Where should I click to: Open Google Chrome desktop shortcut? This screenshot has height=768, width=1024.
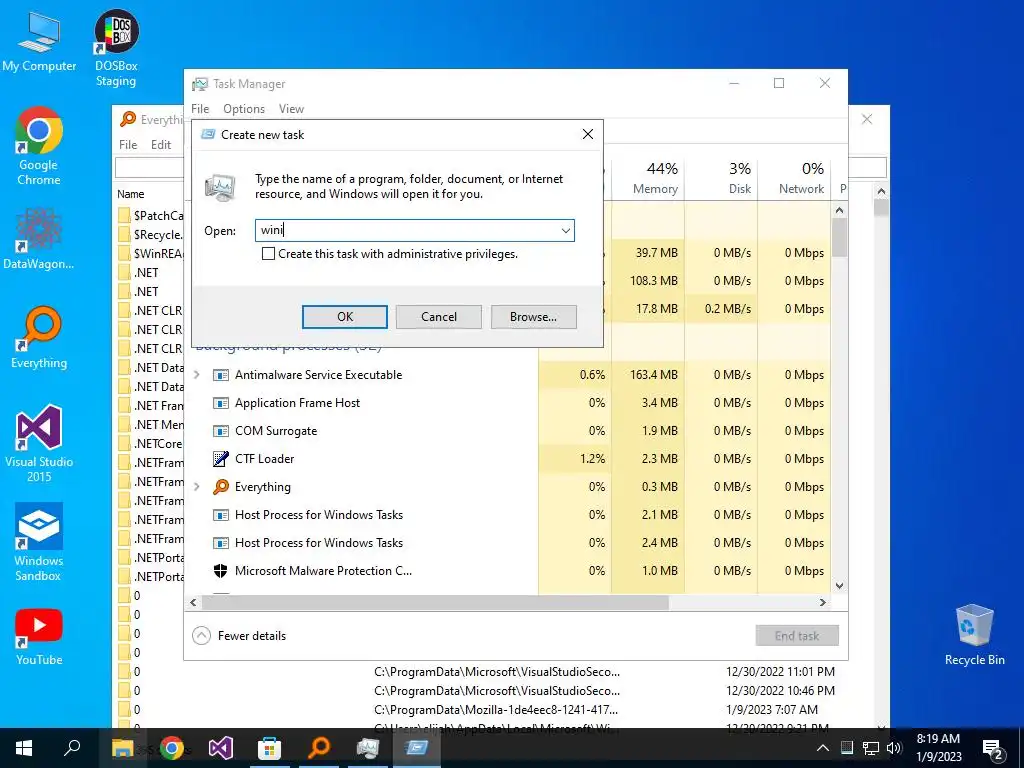pos(39,146)
